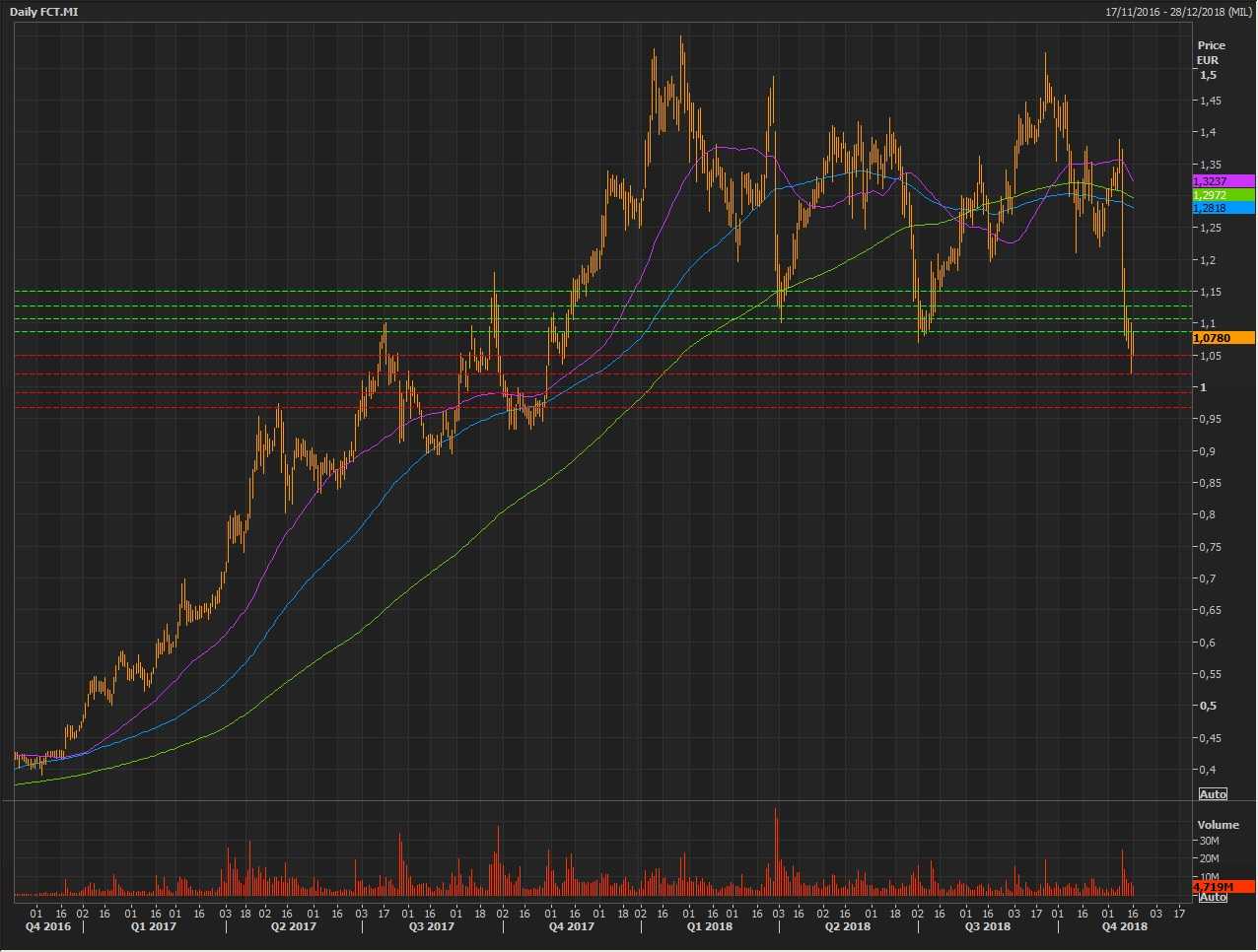The width and height of the screenshot is (1258, 952).
Task: Click the Q1 2018 quarter label
Action: 710,926
